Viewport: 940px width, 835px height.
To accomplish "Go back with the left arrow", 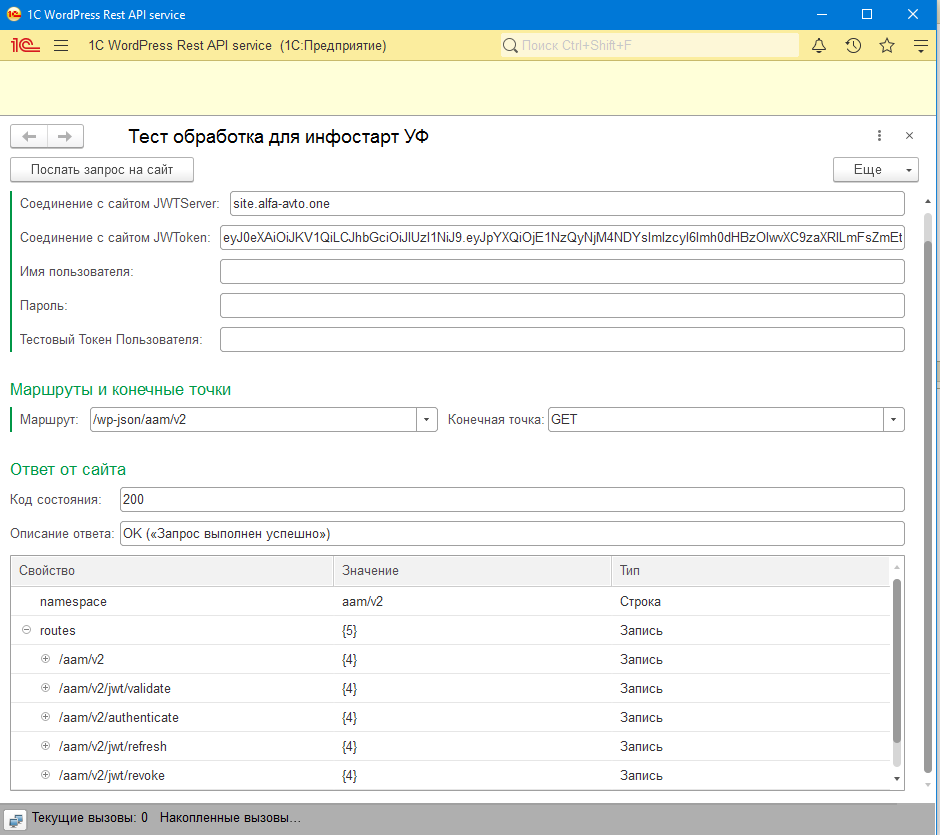I will click(x=29, y=137).
